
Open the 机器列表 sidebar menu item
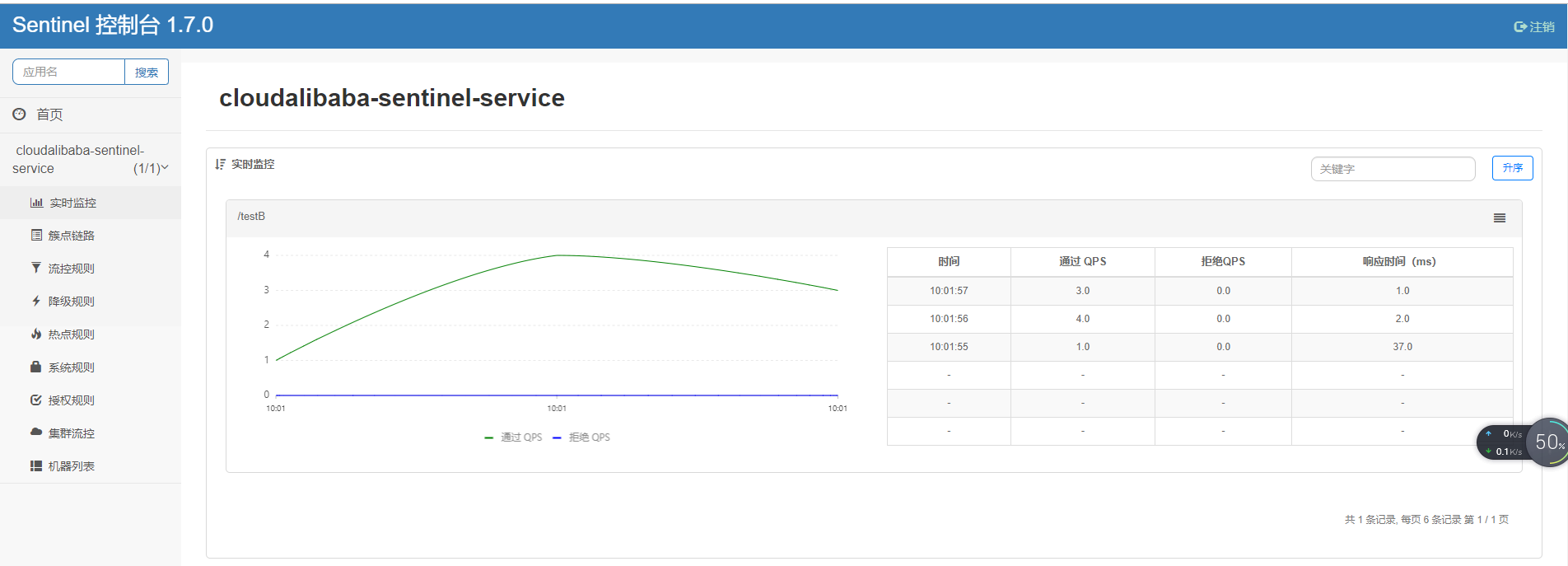91,466
